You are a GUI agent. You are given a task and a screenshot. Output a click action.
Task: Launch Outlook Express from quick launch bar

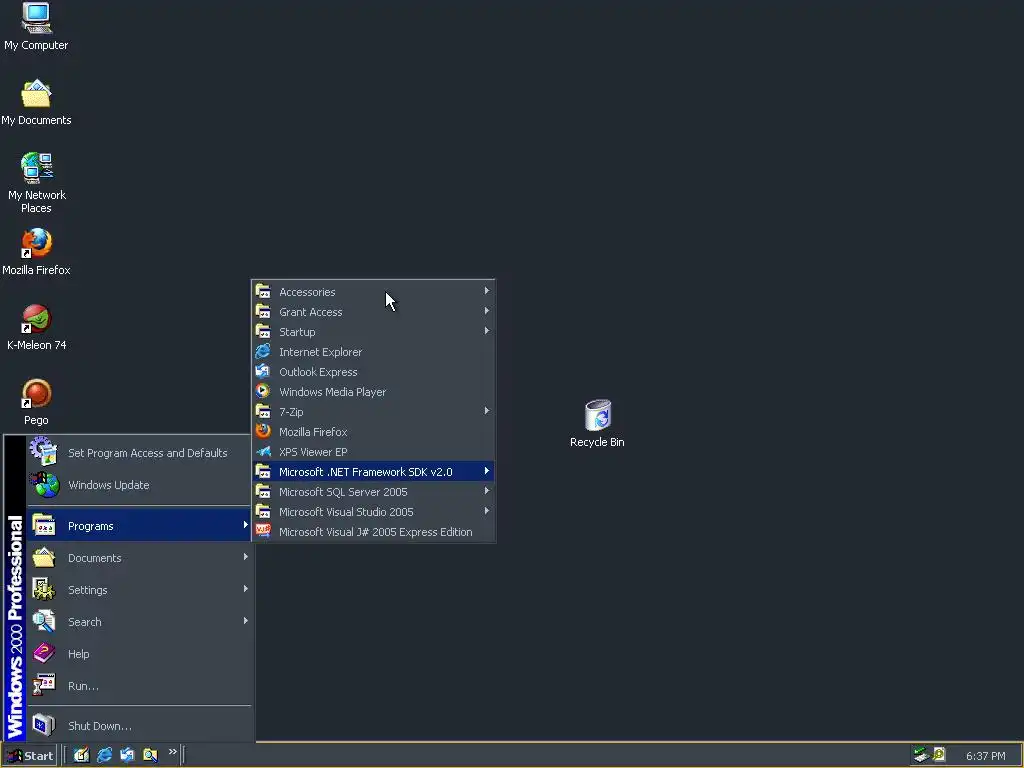point(127,755)
